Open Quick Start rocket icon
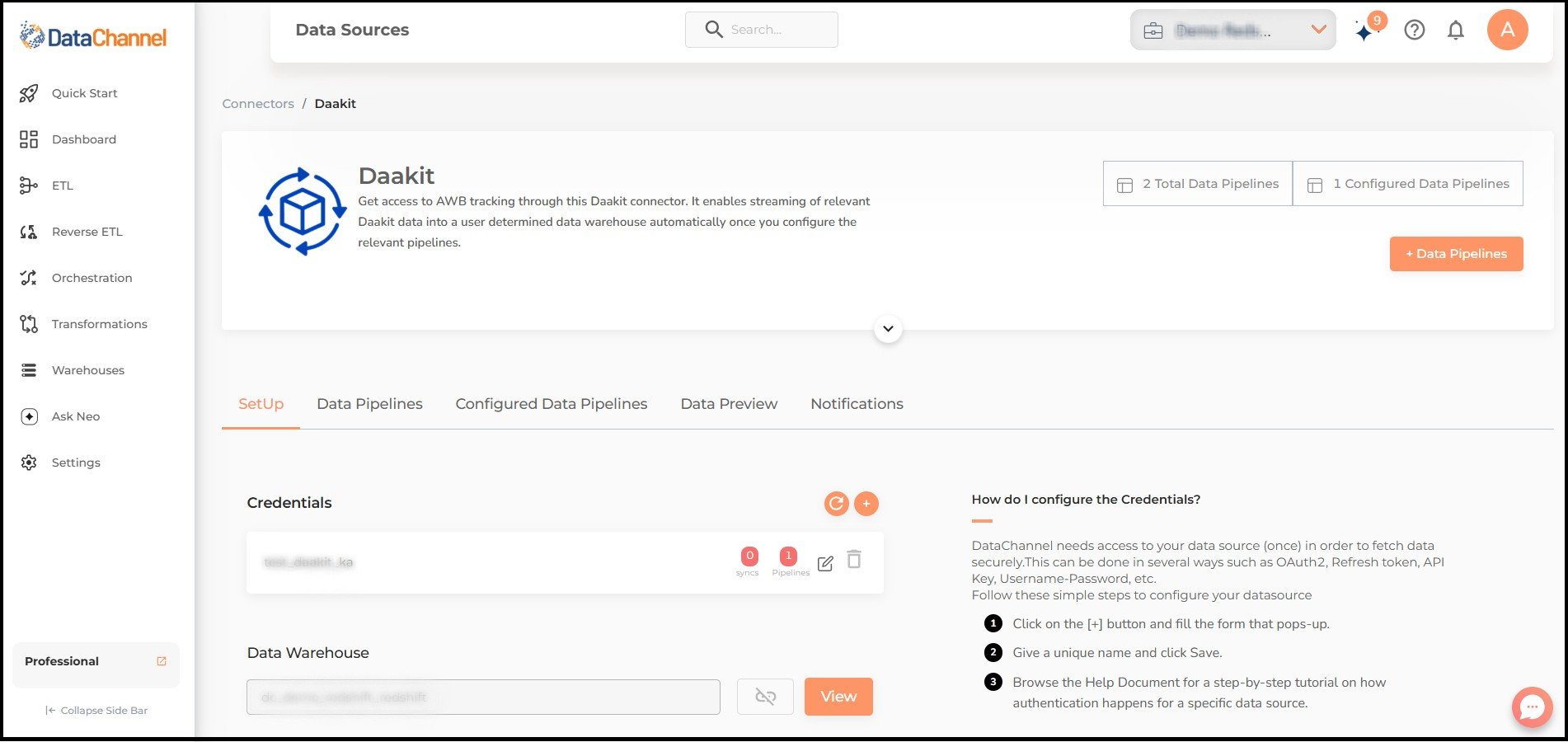 29,93
